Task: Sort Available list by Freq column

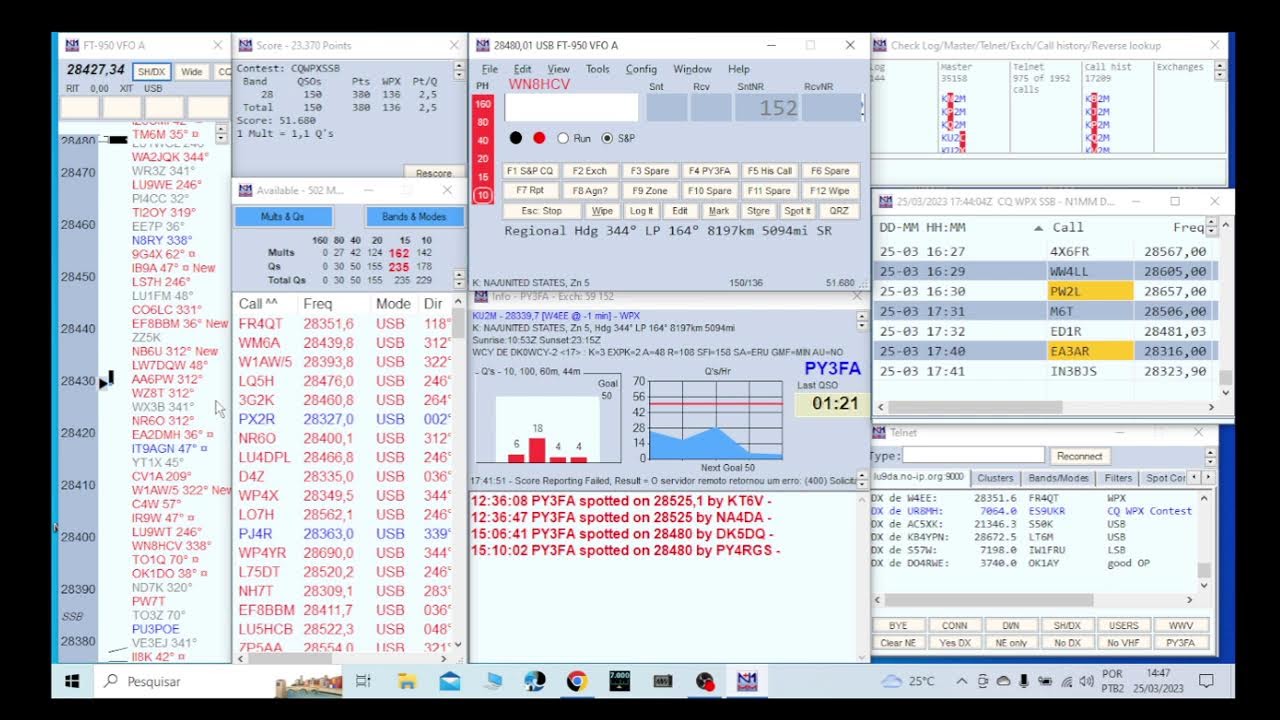Action: tap(334, 303)
